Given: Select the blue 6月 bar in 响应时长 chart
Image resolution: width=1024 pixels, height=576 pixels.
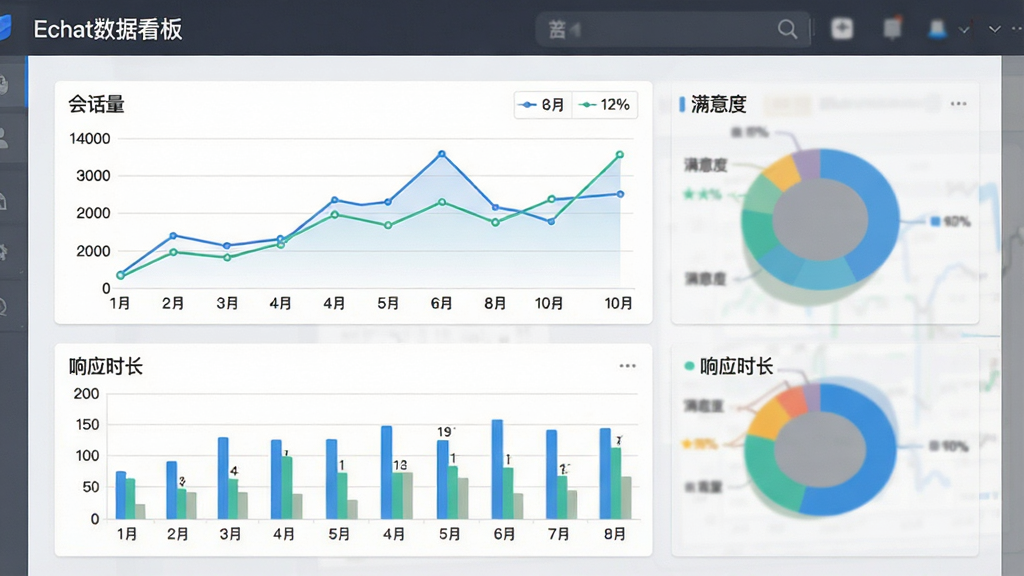Looking at the screenshot, I should (x=498, y=470).
